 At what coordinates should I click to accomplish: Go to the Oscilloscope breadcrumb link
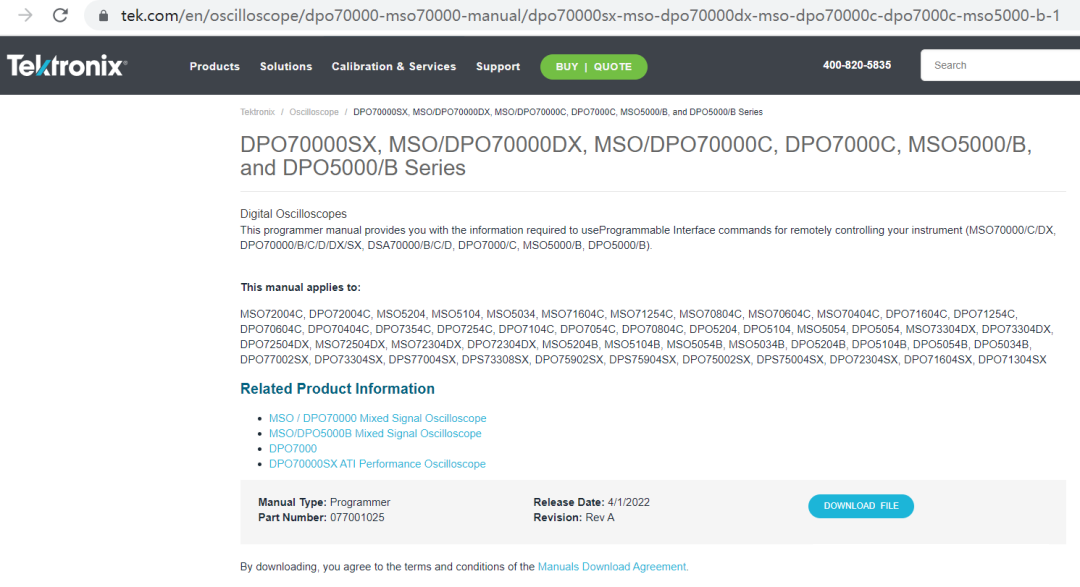click(x=313, y=112)
